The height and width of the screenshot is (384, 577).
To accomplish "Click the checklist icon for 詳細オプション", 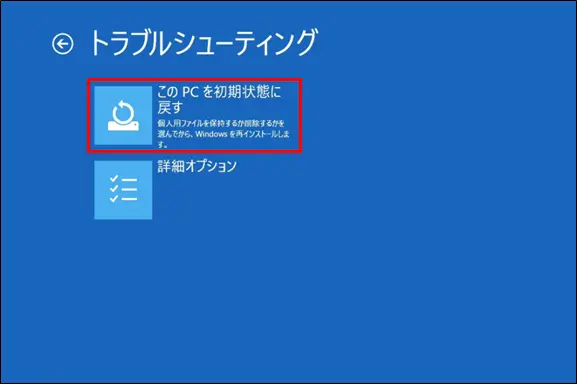I will [x=123, y=189].
